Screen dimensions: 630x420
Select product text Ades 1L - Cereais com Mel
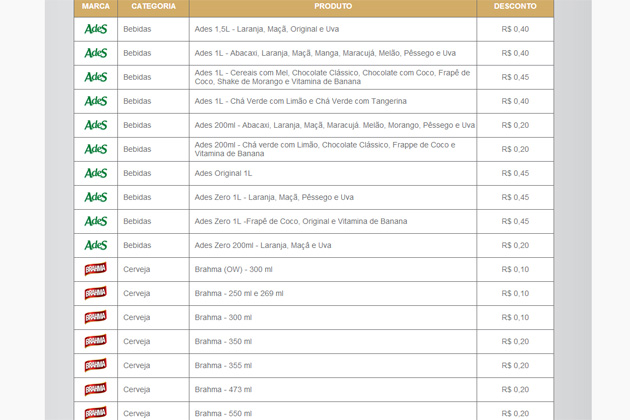tap(331, 77)
